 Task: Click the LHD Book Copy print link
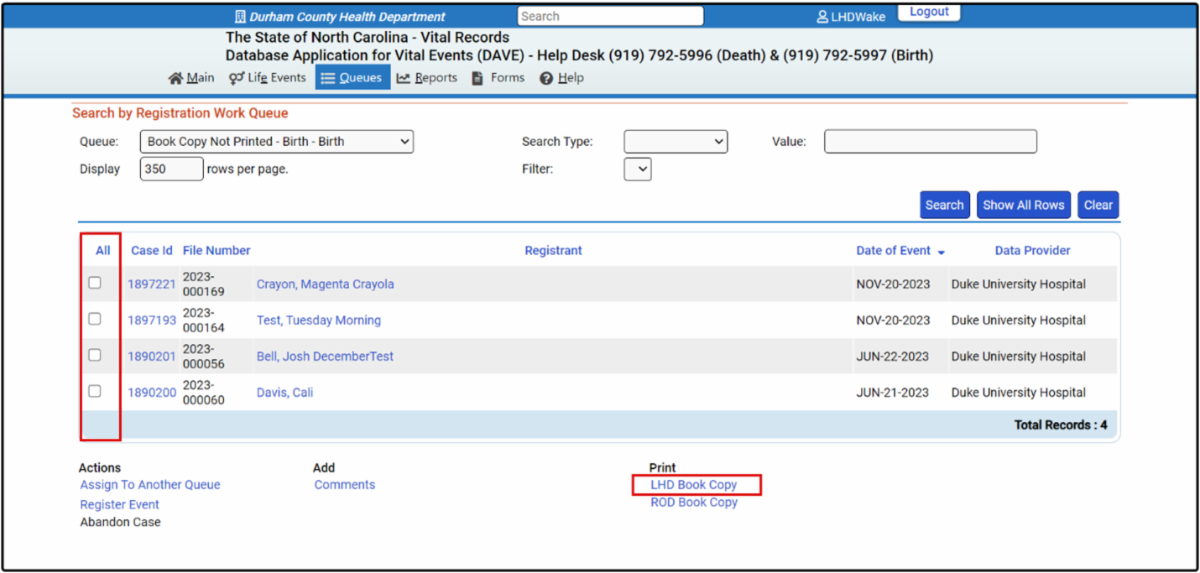[694, 485]
